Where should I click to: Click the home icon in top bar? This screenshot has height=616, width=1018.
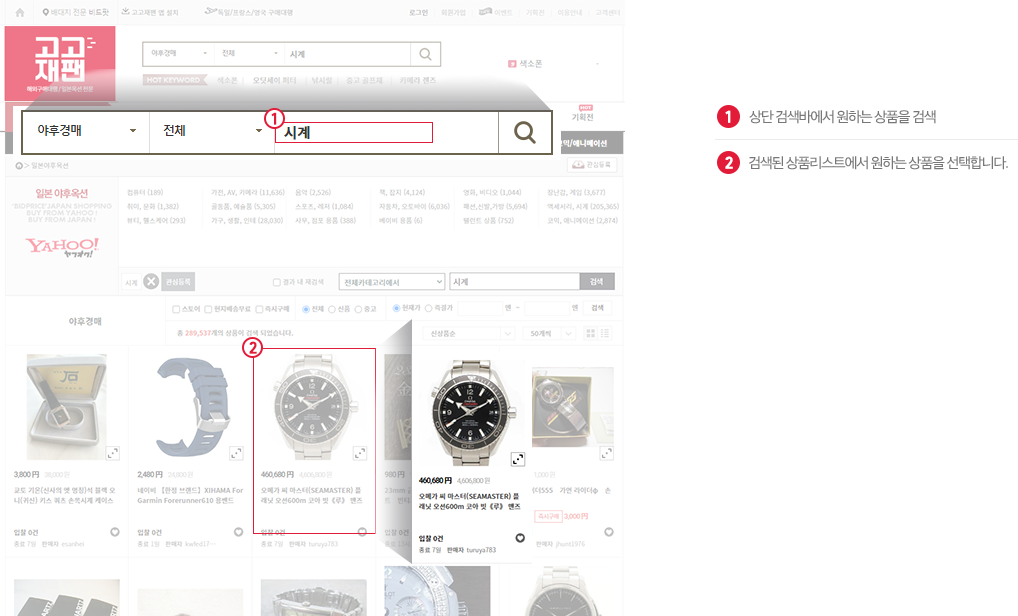(x=20, y=12)
